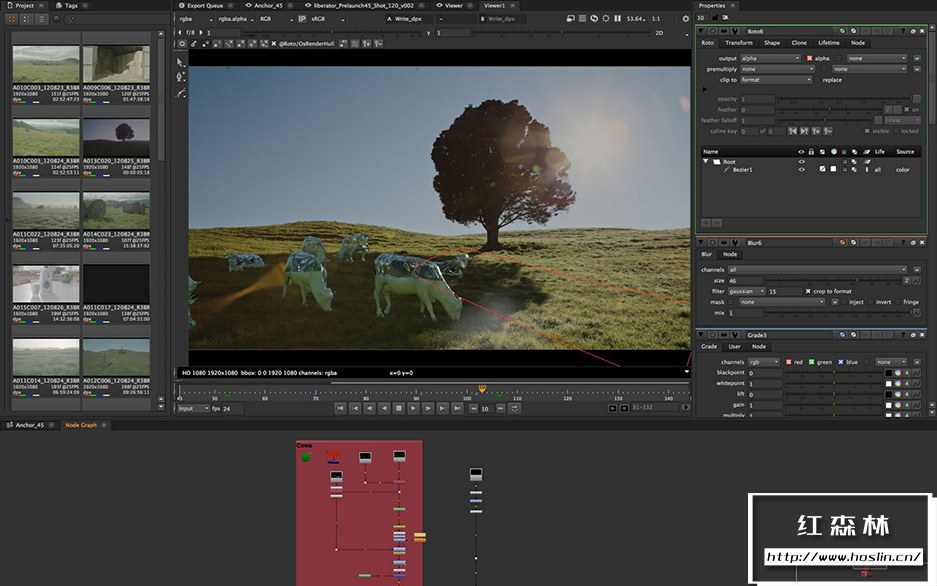
Task: Open the Roto output alpha dropdown
Action: coord(770,58)
